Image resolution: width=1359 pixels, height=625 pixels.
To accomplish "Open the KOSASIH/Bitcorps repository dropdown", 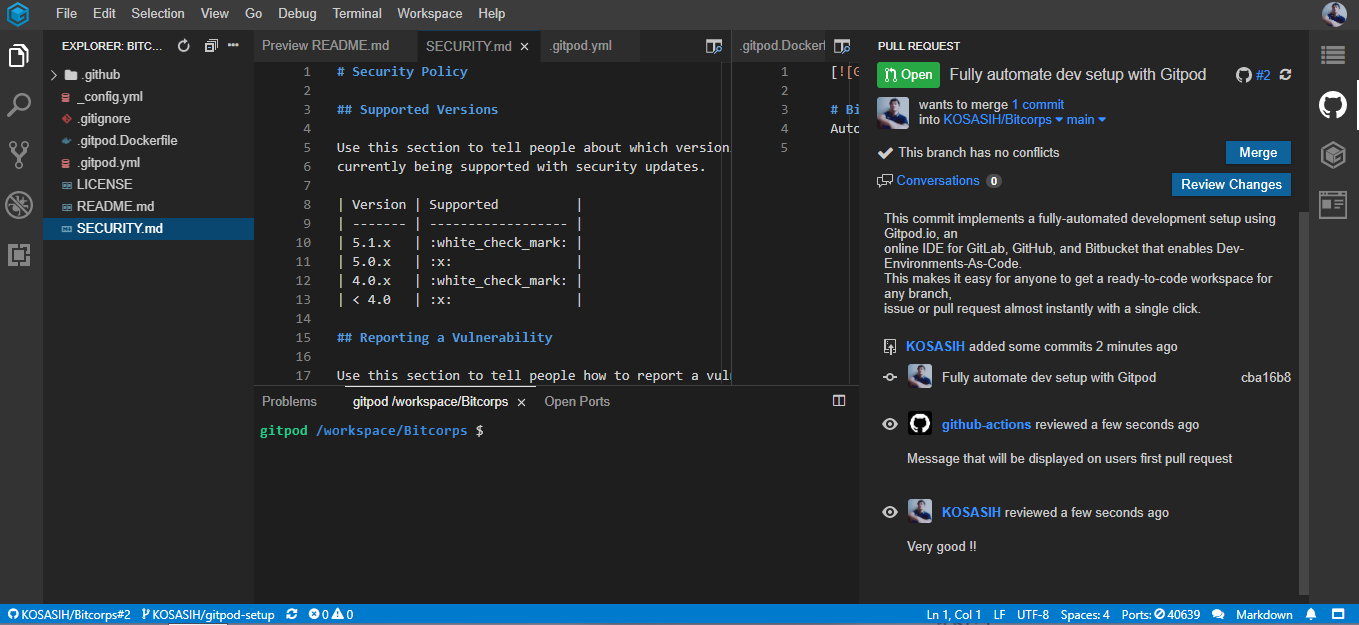I will pyautogui.click(x=1003, y=120).
